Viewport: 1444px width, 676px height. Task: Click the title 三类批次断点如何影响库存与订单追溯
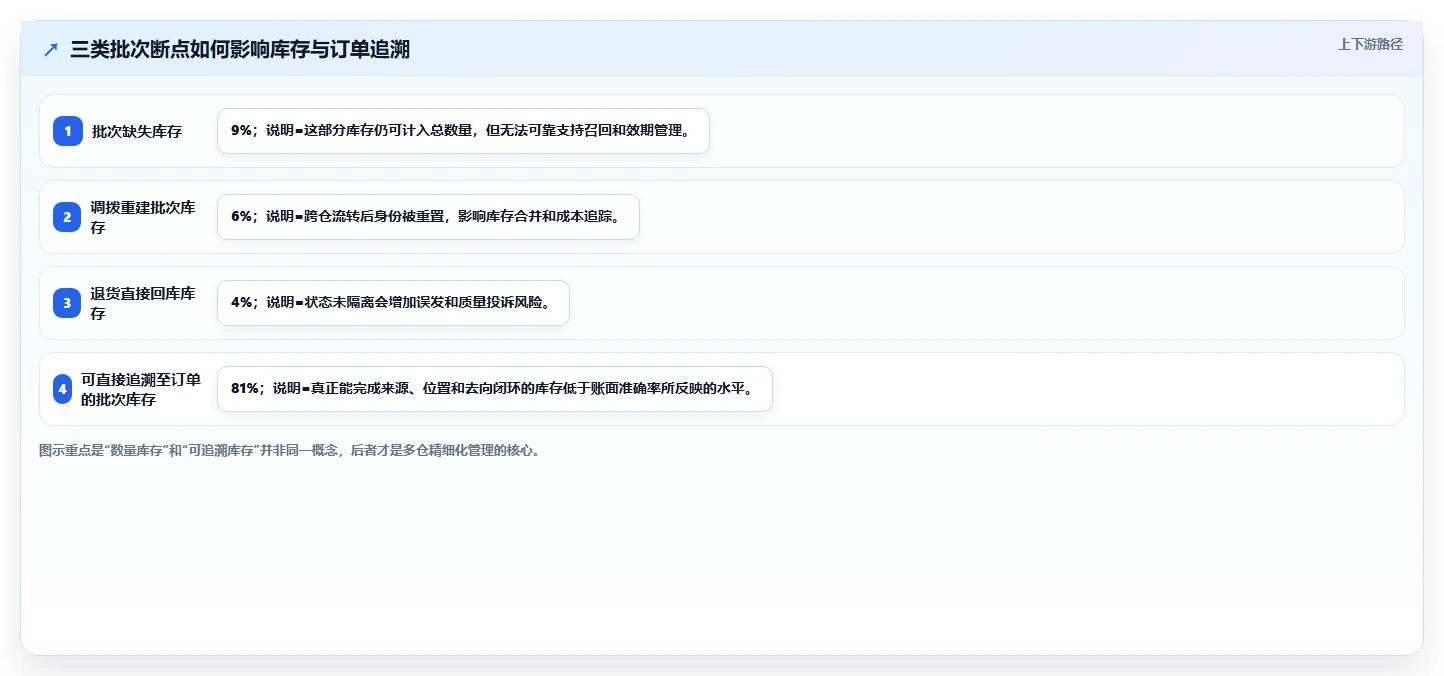coord(240,50)
